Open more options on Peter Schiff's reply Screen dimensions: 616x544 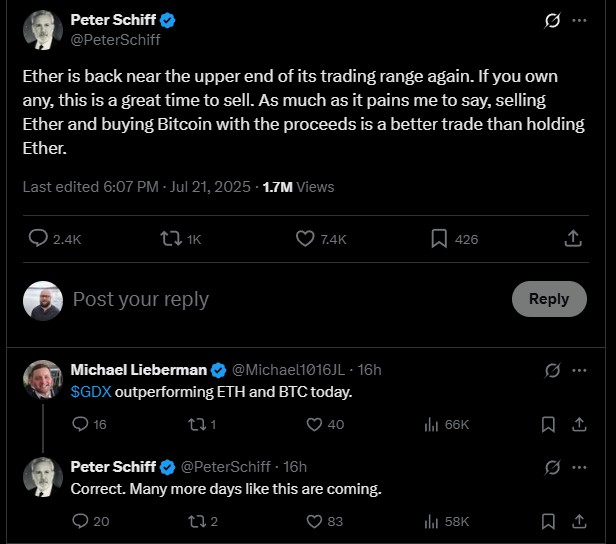point(579,467)
